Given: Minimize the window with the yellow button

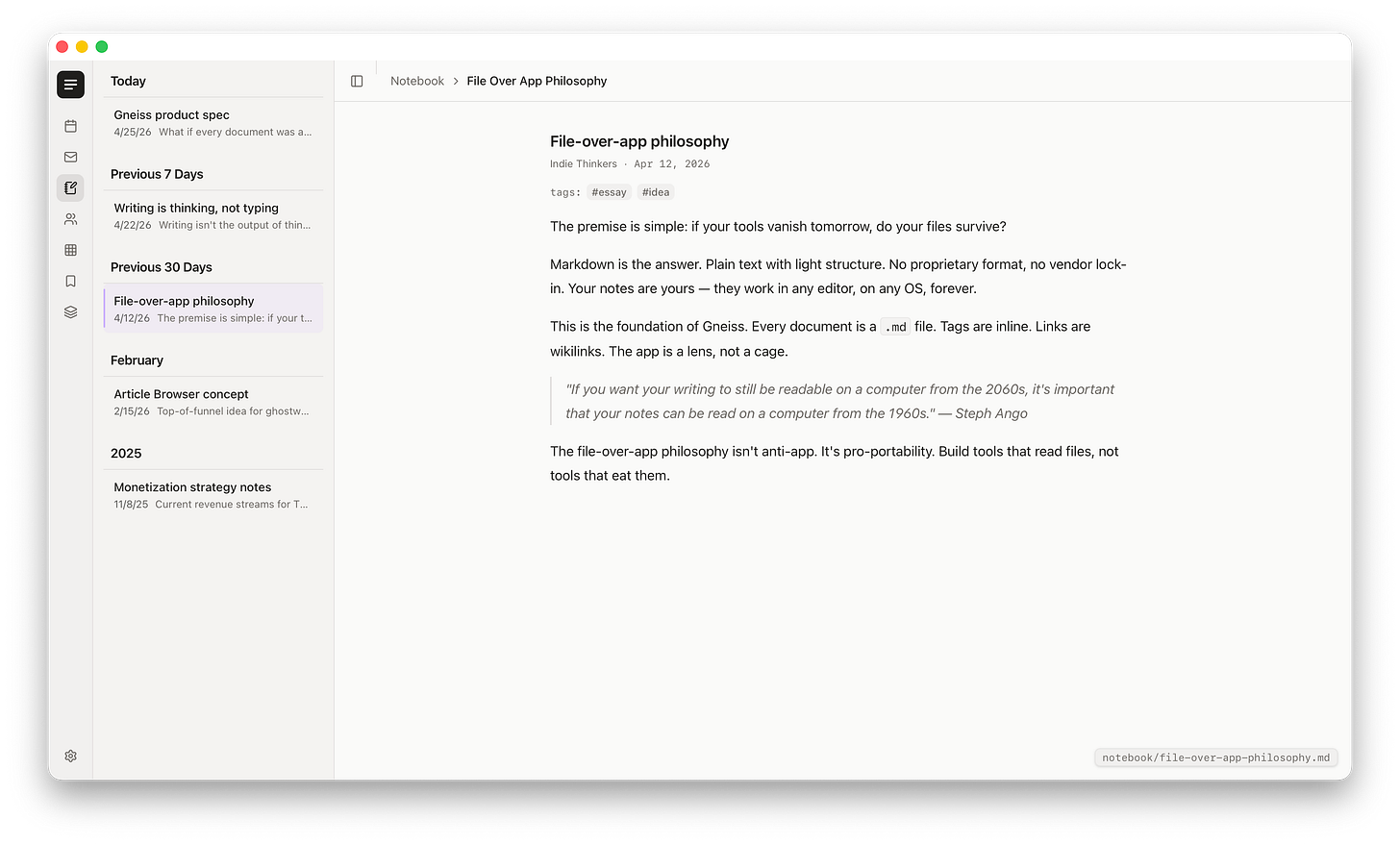Looking at the screenshot, I should 82,47.
